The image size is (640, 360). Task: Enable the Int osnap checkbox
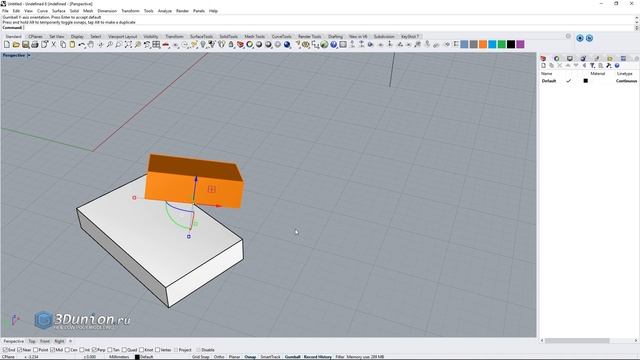coord(82,350)
